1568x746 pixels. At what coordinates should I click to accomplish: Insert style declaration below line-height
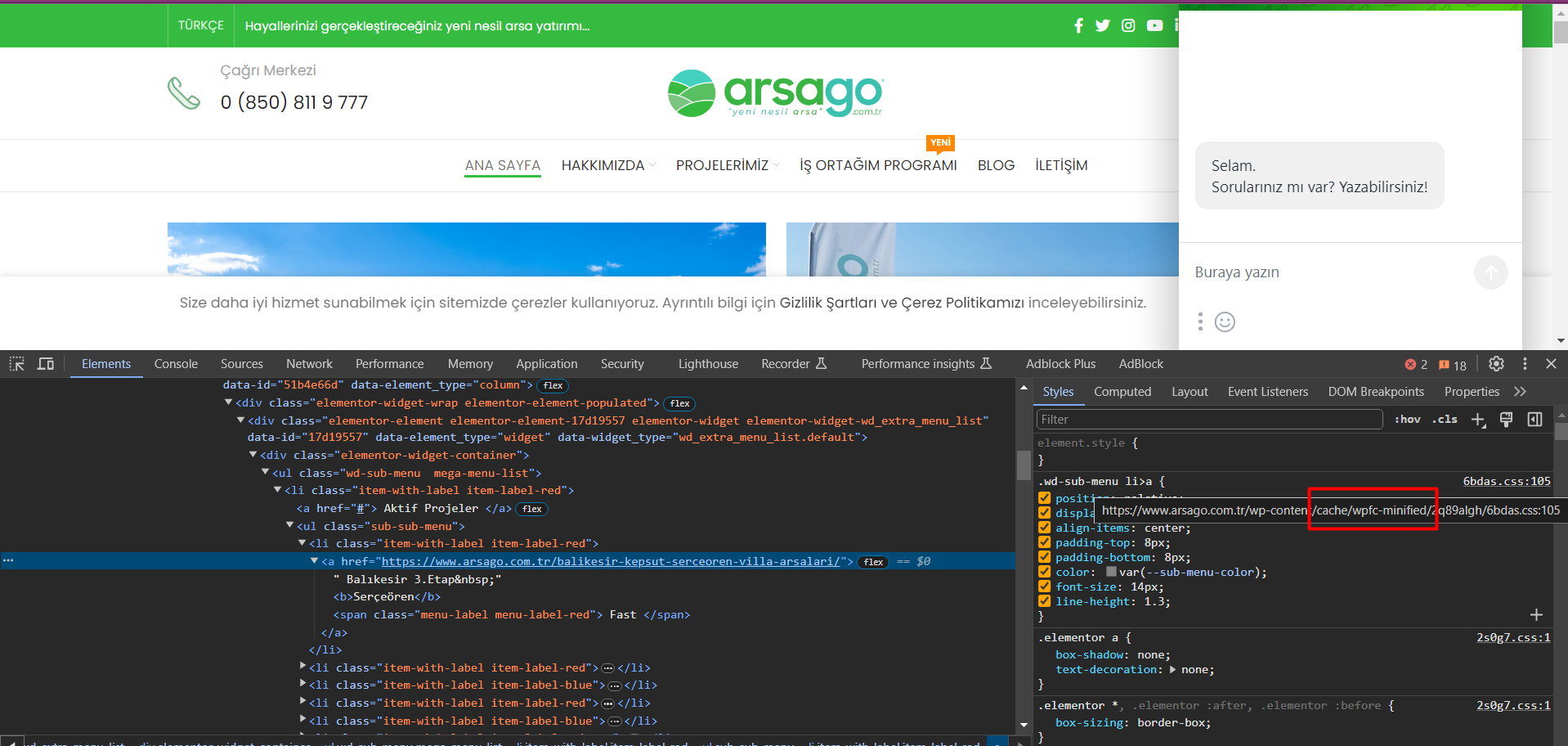(1536, 615)
